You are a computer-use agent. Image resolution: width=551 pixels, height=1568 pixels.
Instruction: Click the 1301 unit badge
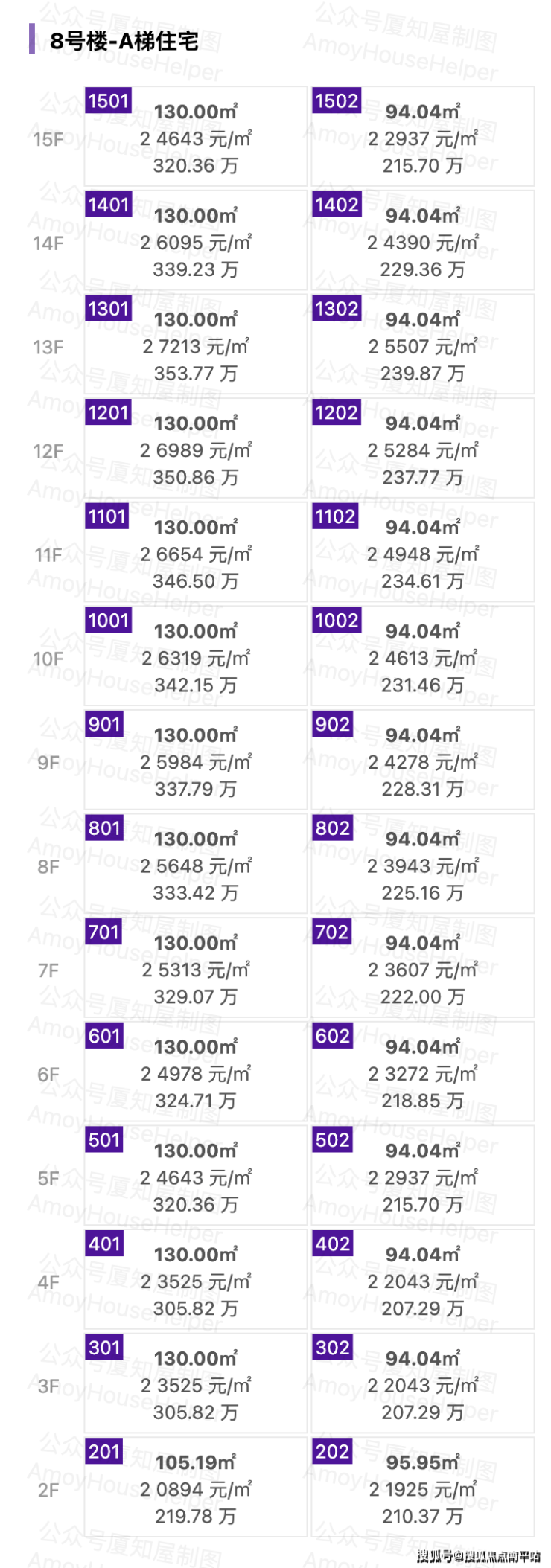109,308
